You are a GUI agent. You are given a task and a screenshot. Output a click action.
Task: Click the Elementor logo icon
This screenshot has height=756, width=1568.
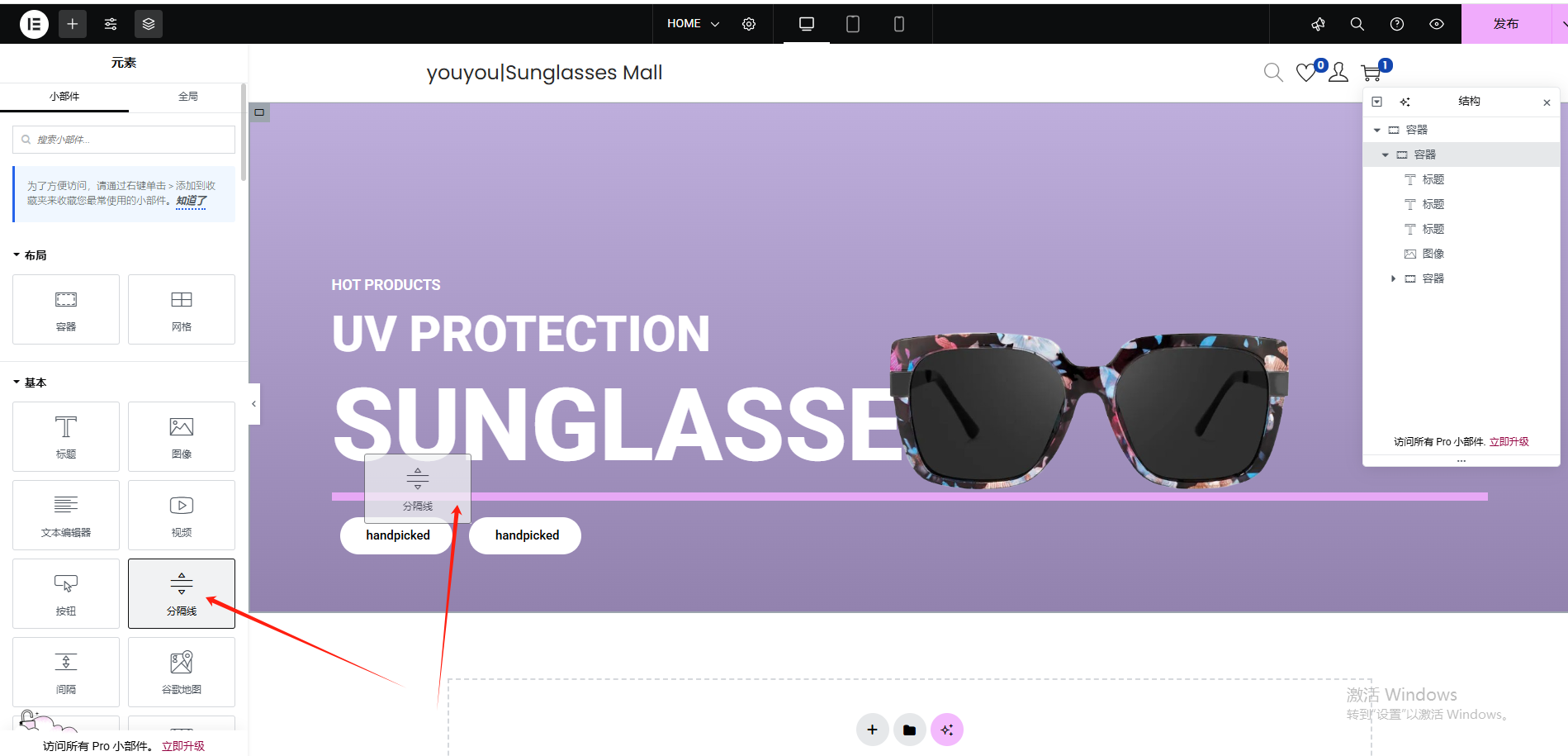(x=34, y=24)
